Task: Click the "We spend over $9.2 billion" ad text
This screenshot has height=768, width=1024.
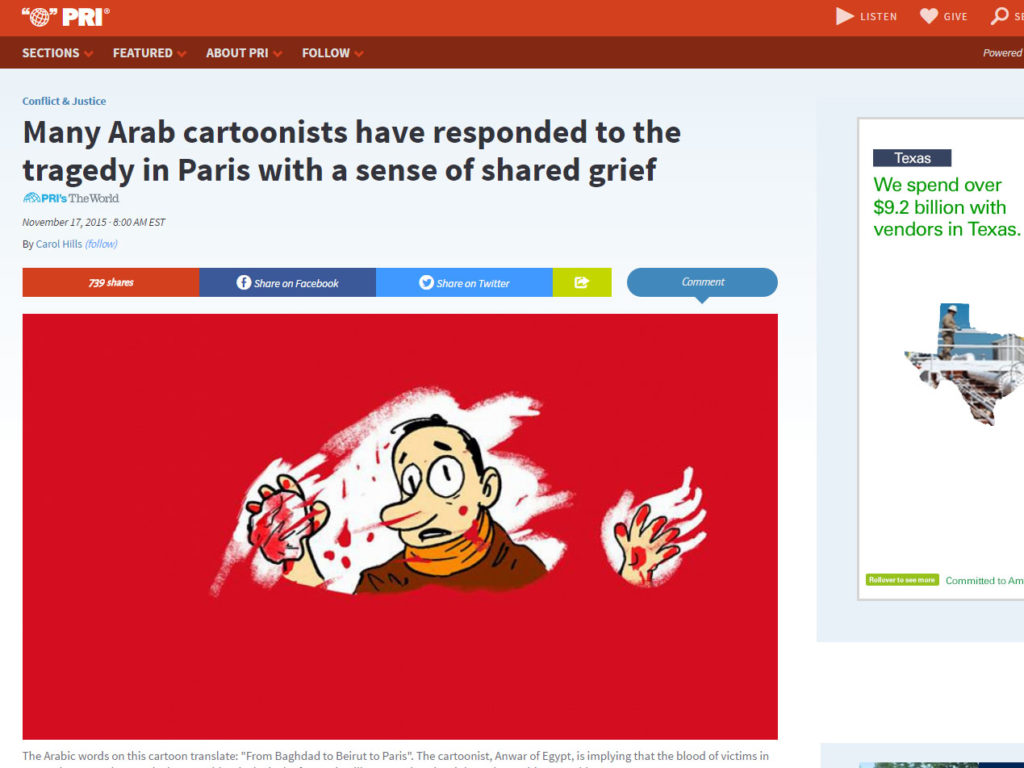Action: 947,207
